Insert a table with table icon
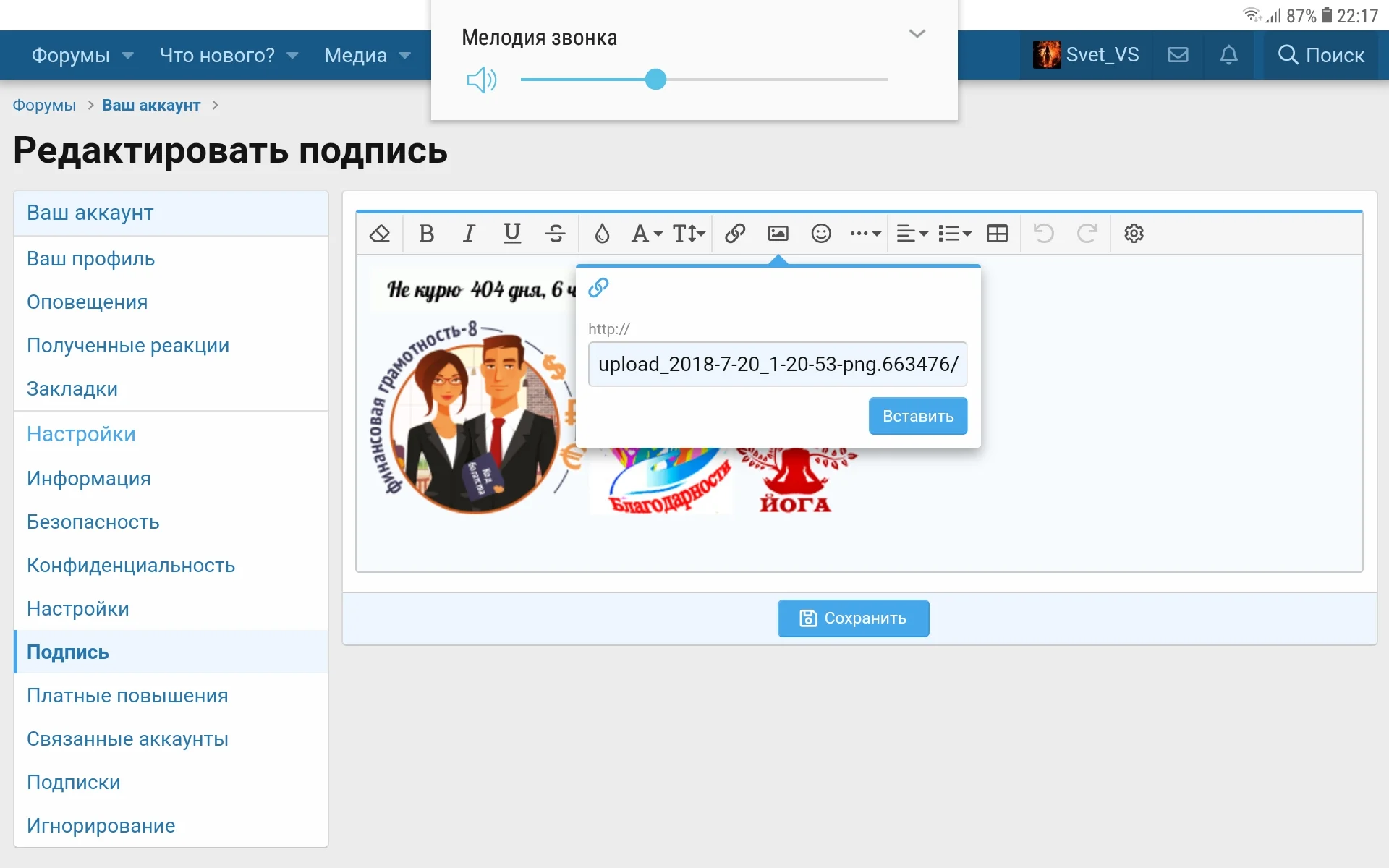1389x868 pixels. (x=998, y=234)
